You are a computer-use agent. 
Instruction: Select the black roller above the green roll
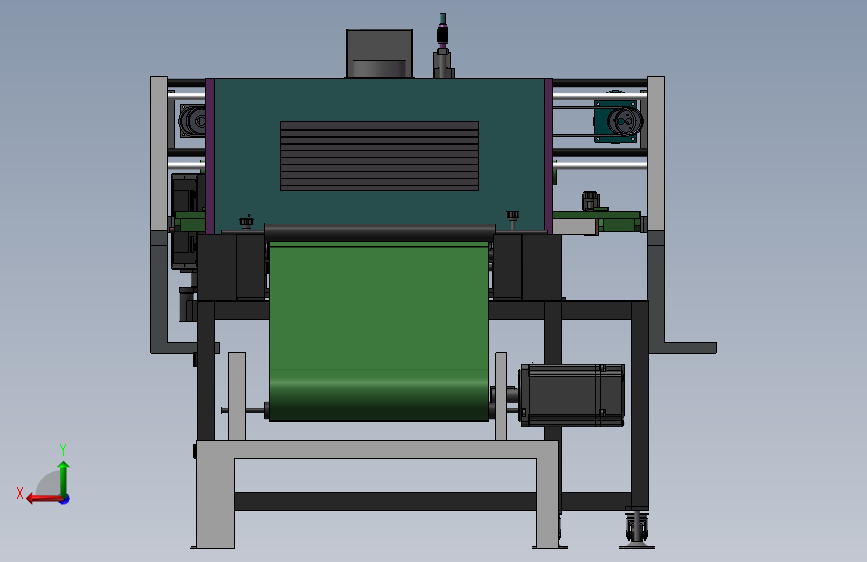[380, 232]
